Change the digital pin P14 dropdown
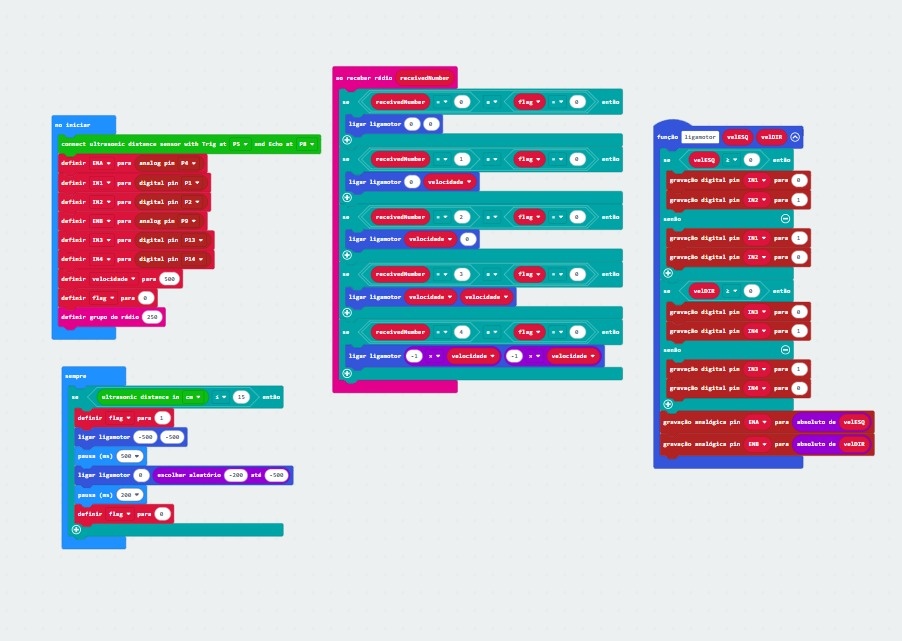 coord(194,259)
